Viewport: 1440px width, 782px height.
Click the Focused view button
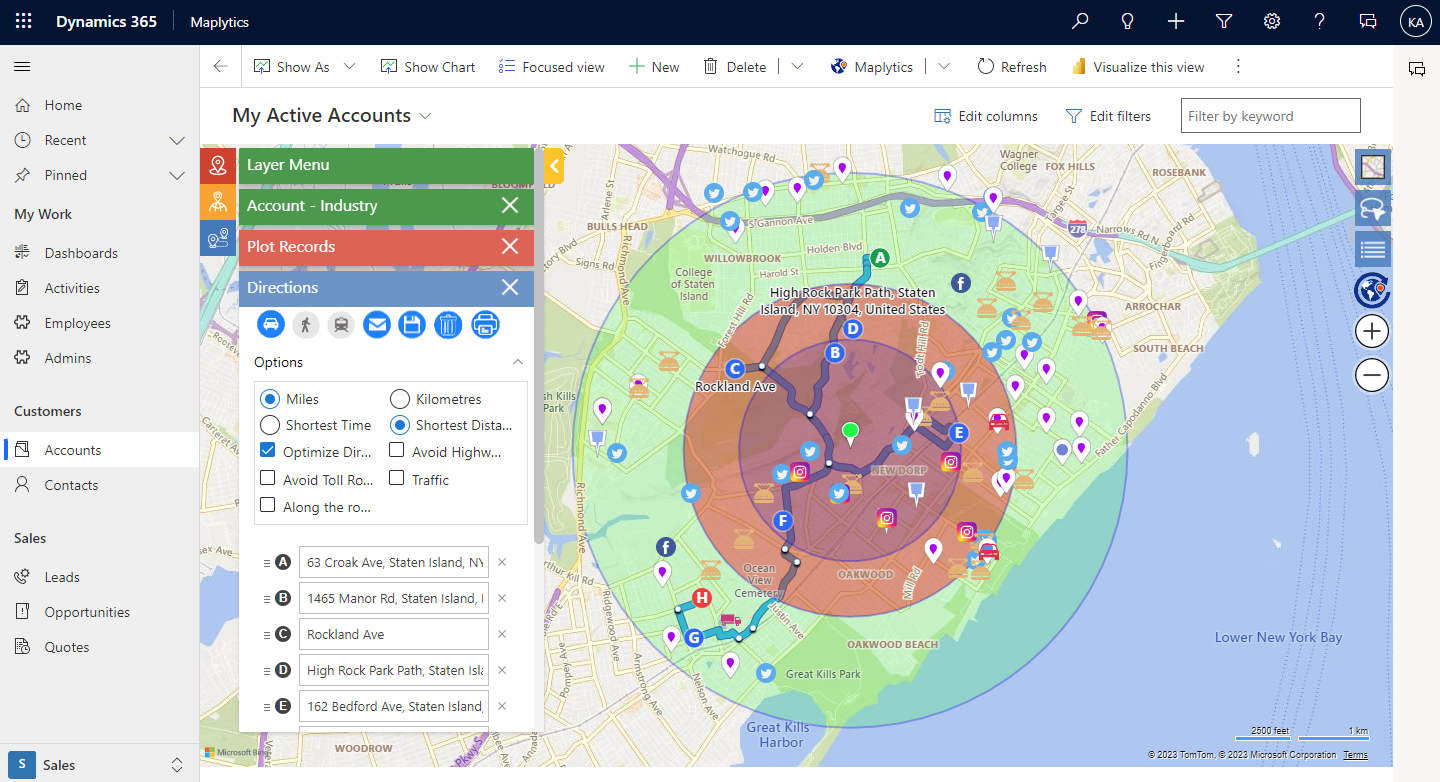(552, 67)
